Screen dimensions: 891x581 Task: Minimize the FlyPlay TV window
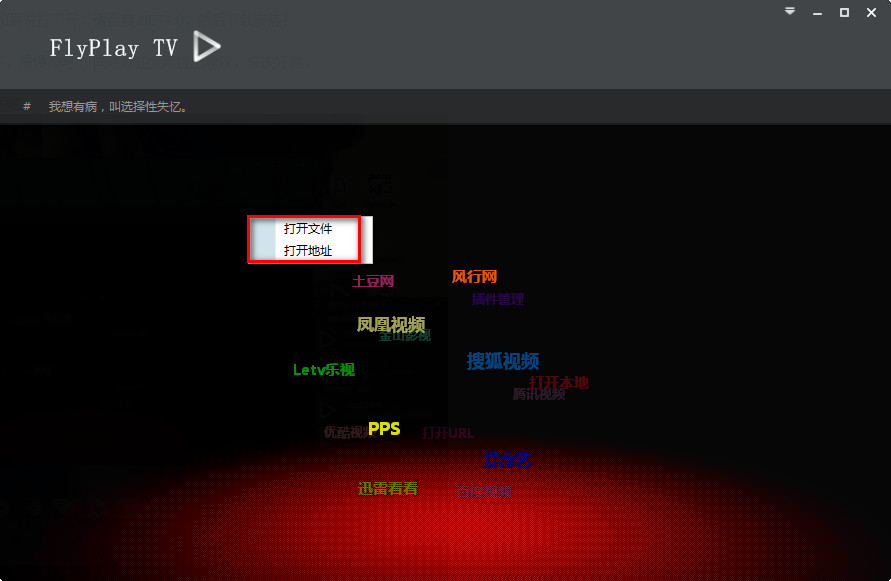pyautogui.click(x=817, y=13)
